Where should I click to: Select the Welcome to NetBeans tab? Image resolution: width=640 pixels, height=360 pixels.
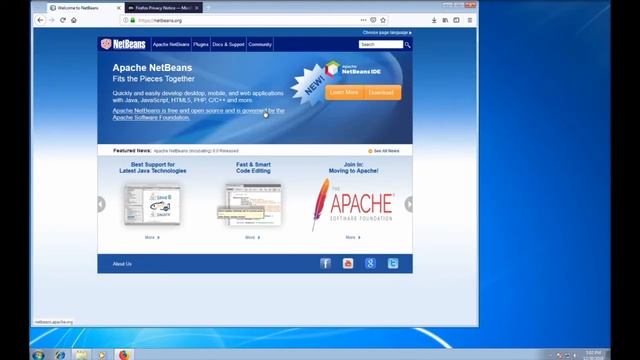pos(85,8)
